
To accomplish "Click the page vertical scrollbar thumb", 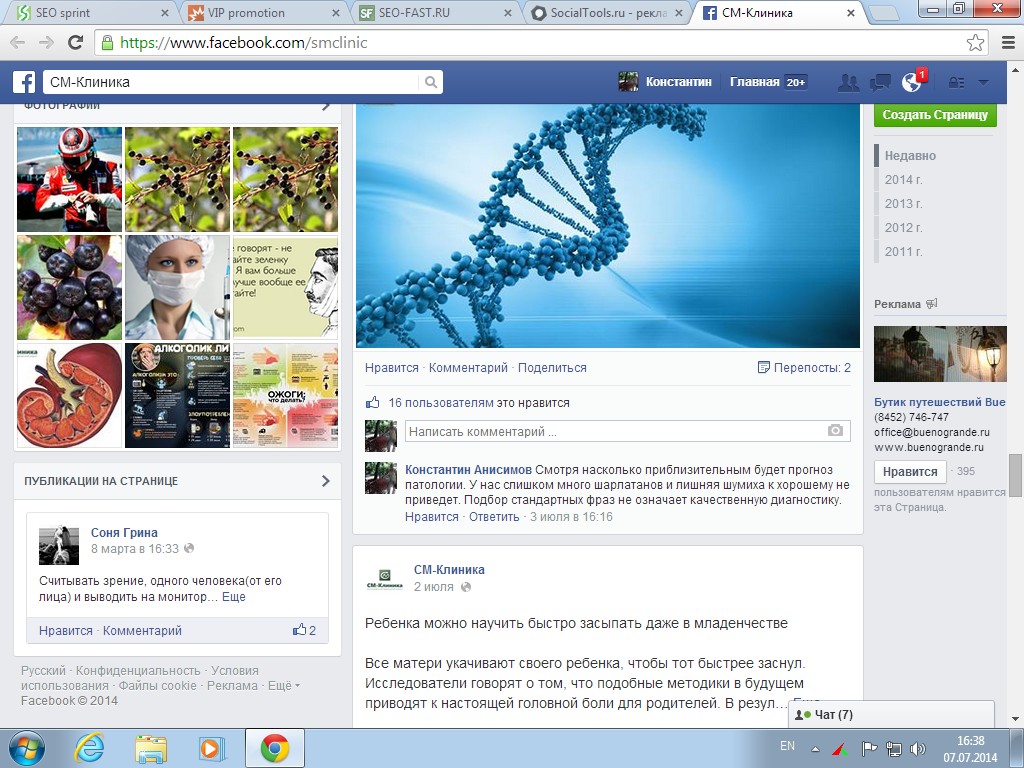I will point(1015,475).
